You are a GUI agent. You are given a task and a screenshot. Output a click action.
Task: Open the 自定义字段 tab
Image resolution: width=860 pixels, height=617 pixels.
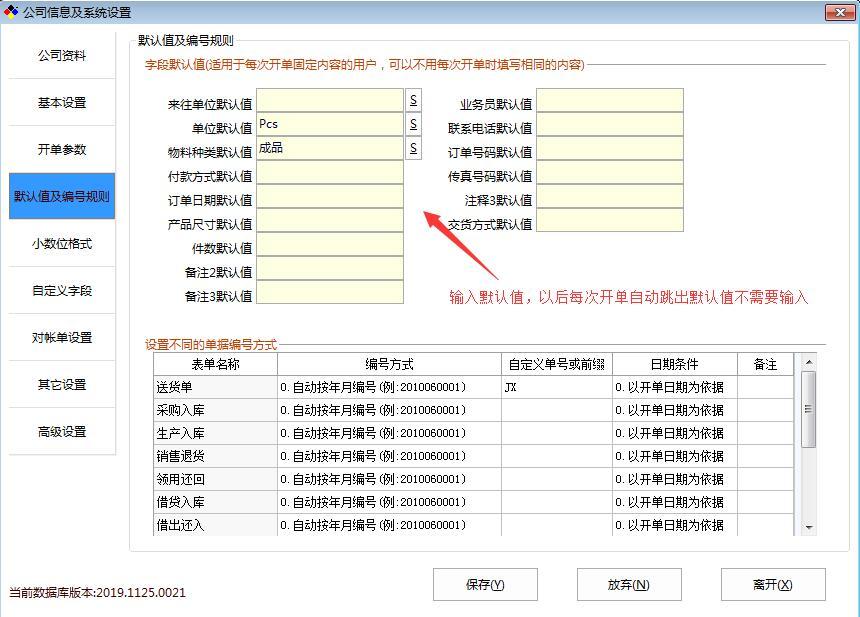pos(62,291)
